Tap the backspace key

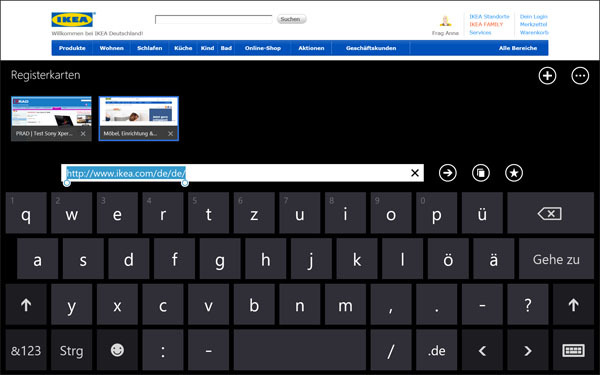[x=550, y=213]
